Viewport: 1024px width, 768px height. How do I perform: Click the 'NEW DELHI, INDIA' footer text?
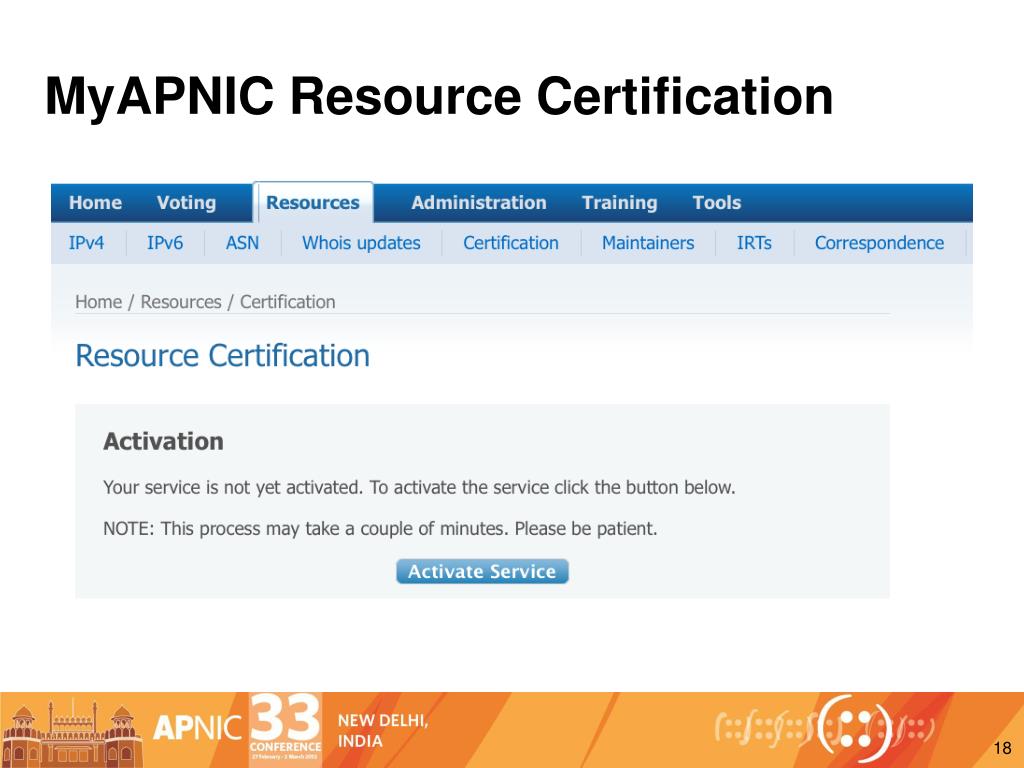tap(383, 731)
